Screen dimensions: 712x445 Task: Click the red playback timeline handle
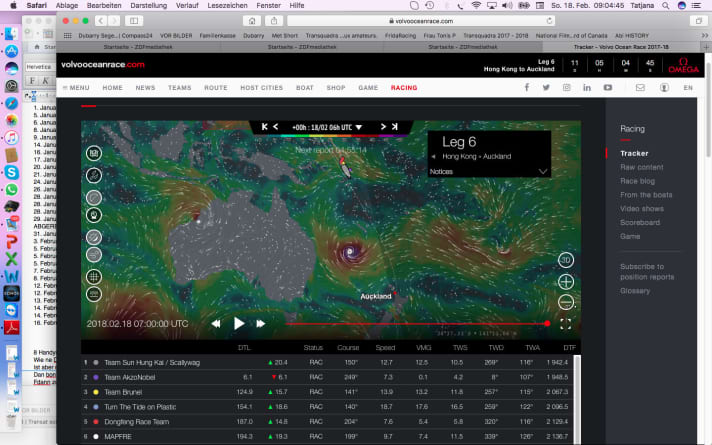(x=547, y=323)
